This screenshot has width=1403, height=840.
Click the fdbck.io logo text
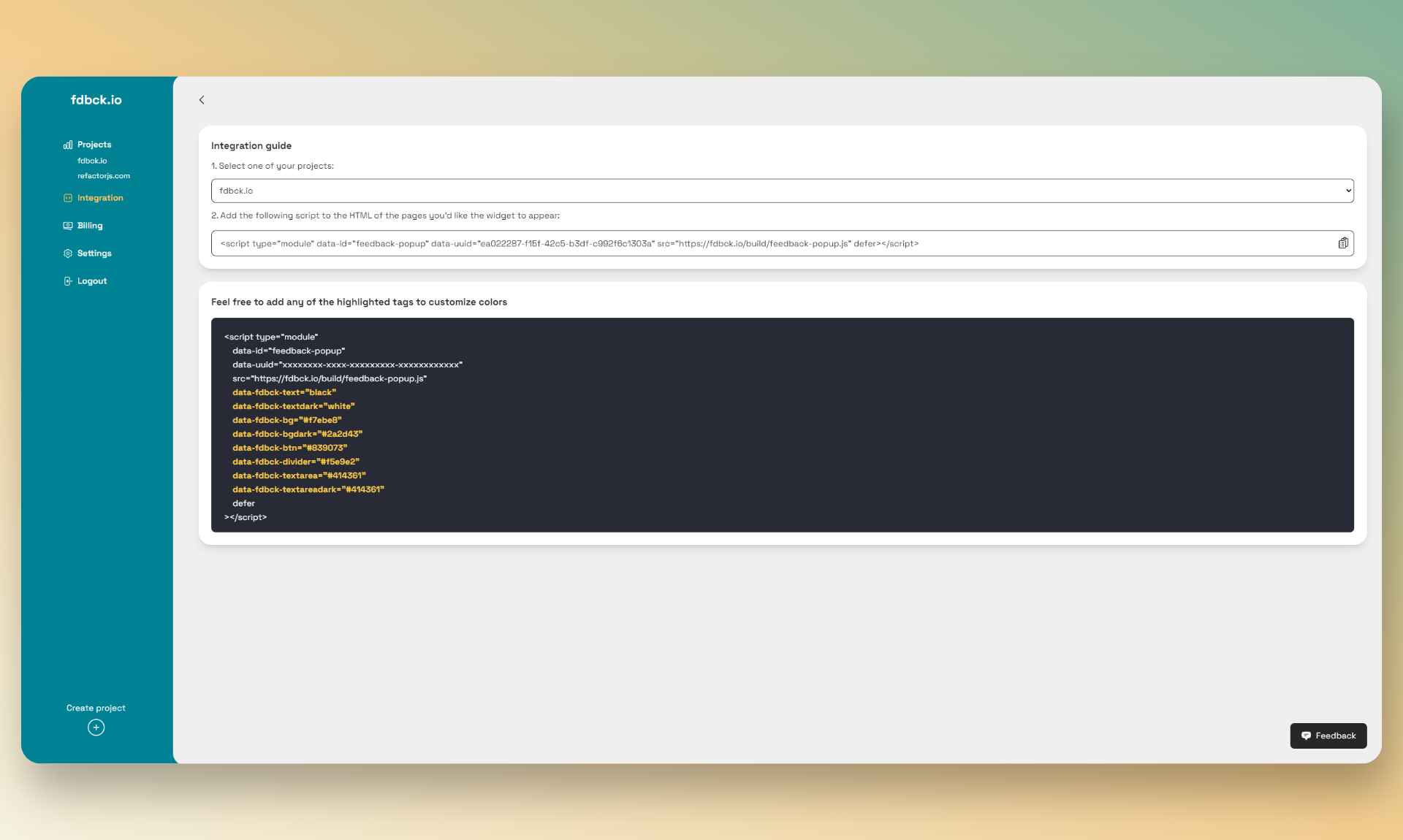pos(96,100)
